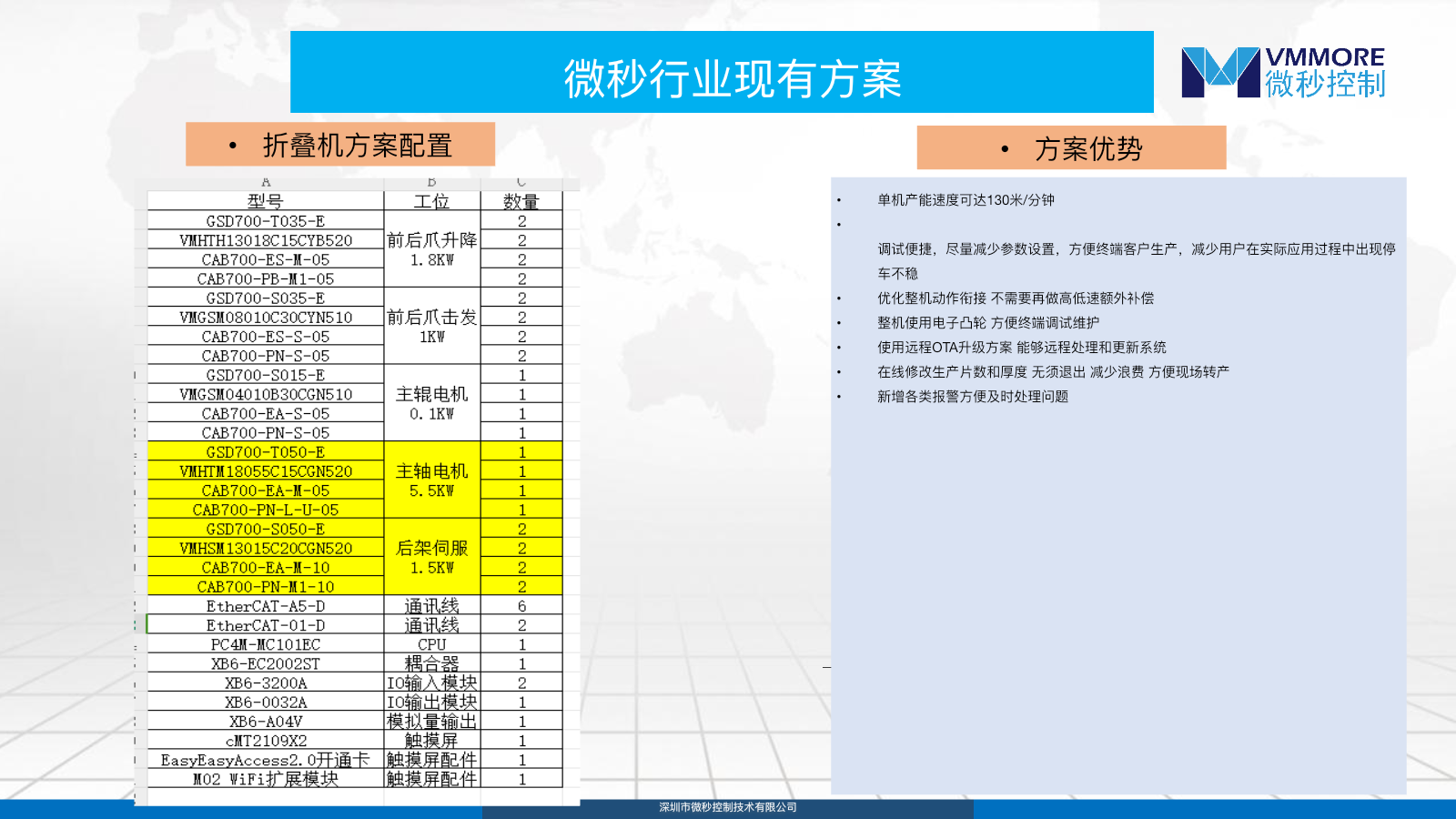Click cell PC4M-MC101EC

[266, 644]
